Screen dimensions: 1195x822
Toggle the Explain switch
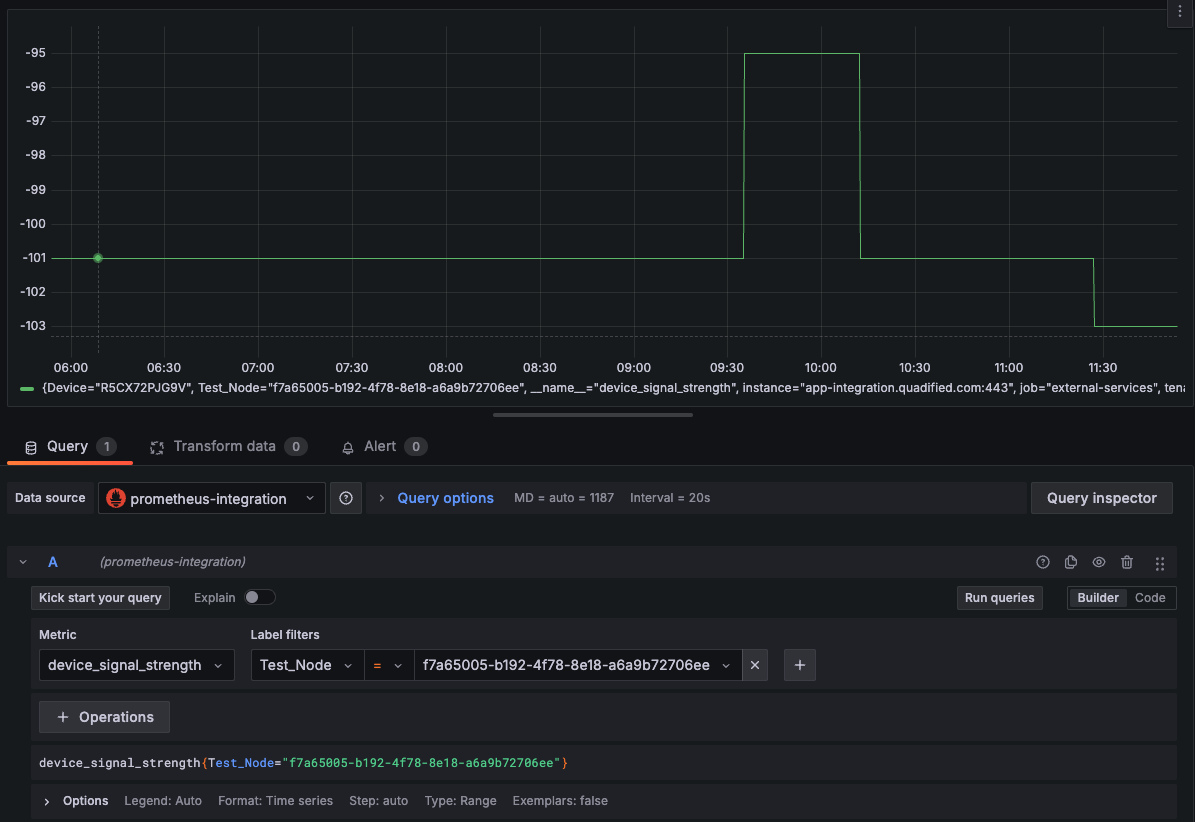click(259, 597)
